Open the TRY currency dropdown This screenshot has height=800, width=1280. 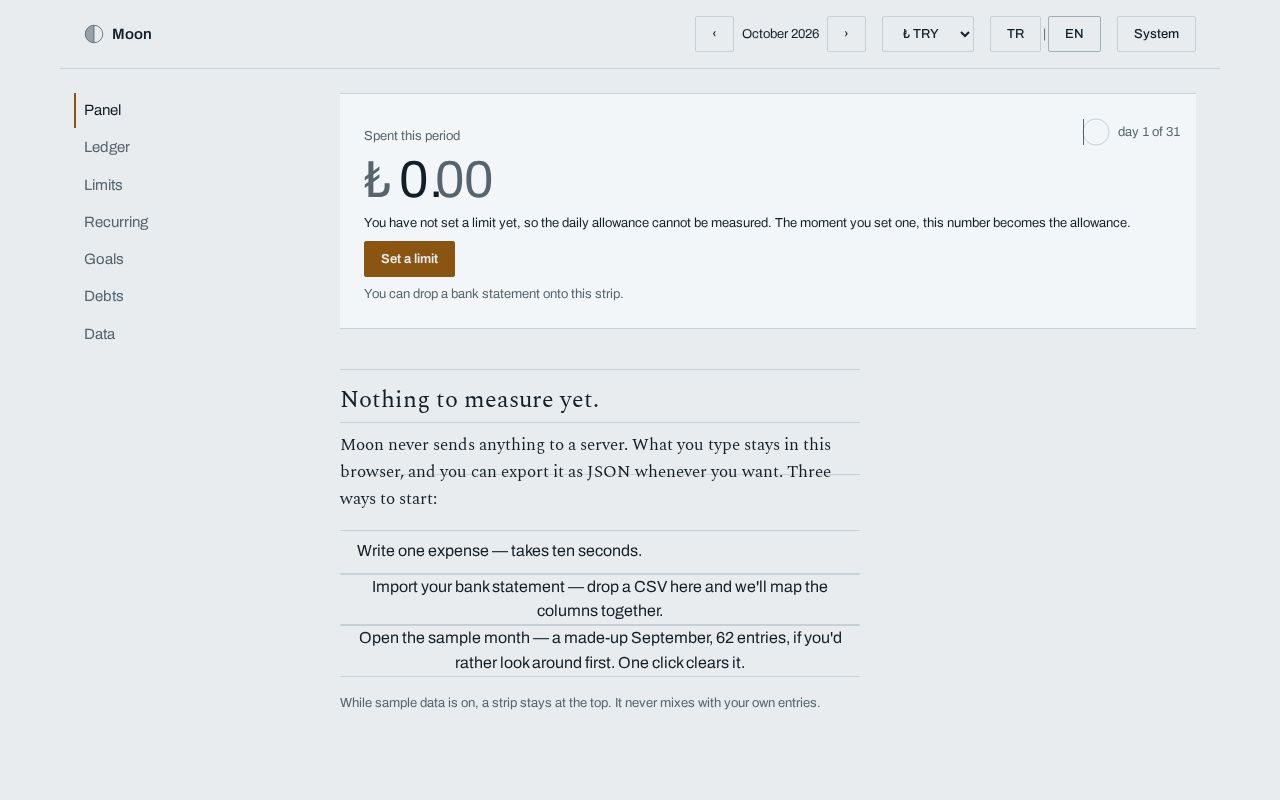pyautogui.click(x=928, y=34)
